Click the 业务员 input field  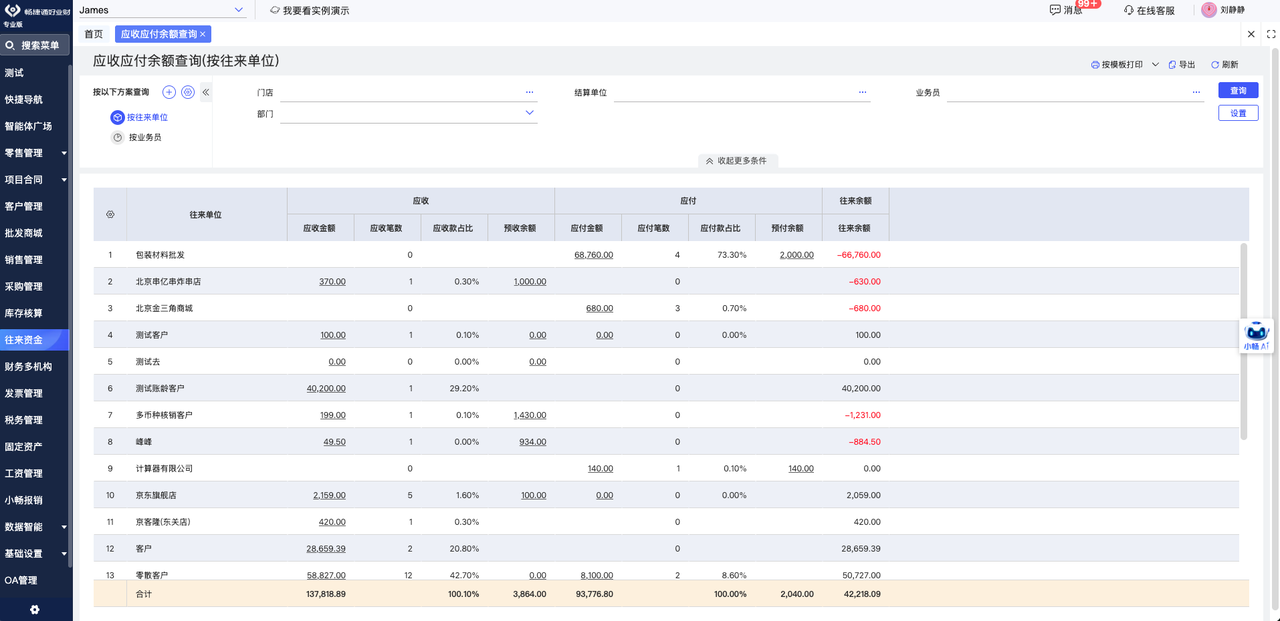1075,92
